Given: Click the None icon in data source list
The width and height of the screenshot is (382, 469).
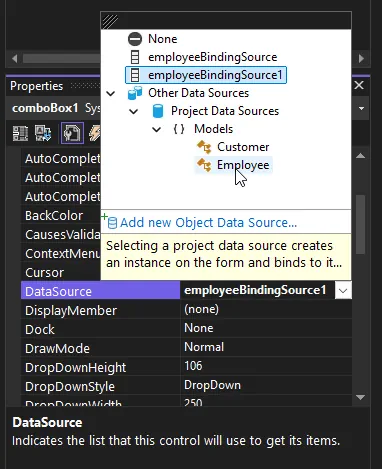Looking at the screenshot, I should tap(135, 39).
